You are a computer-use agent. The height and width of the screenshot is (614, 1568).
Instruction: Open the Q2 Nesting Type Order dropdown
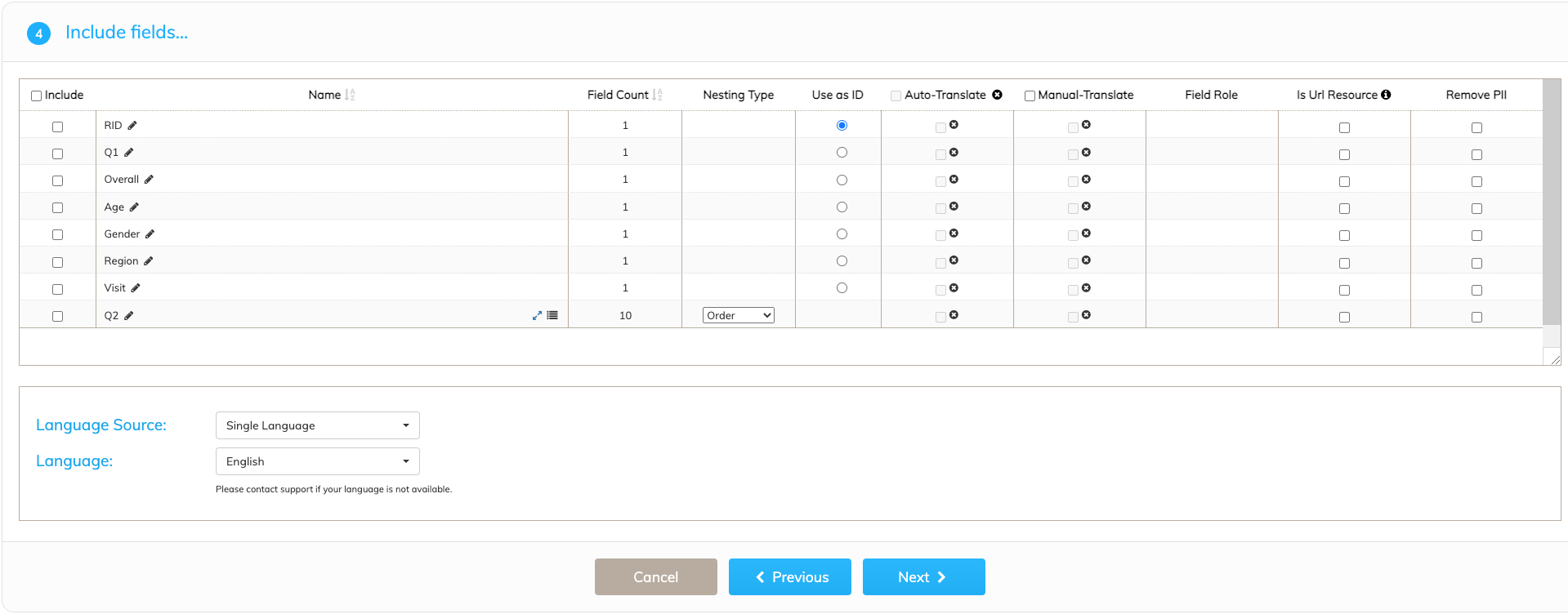[x=739, y=315]
